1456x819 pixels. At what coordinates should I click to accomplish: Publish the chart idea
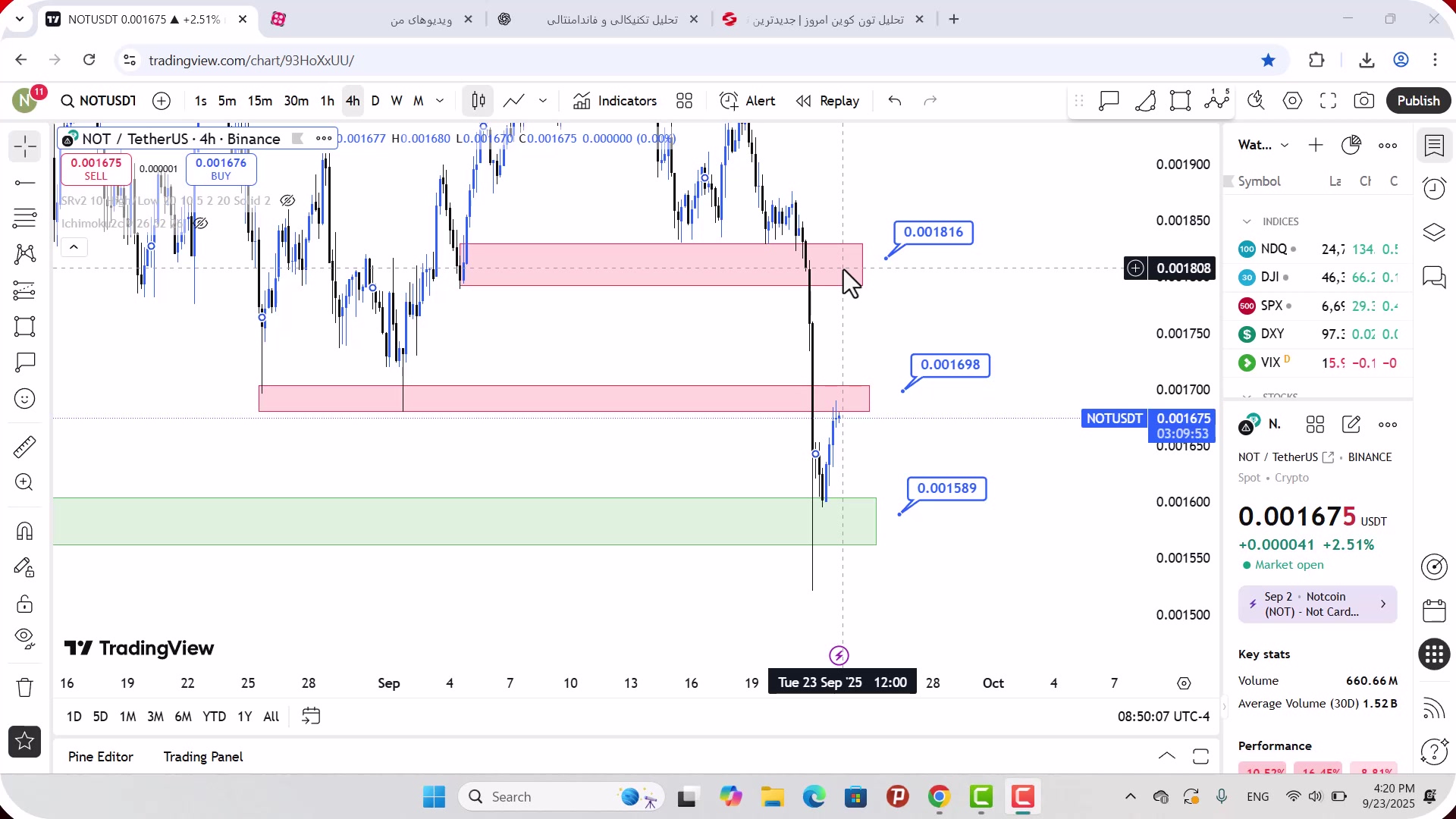[x=1419, y=101]
